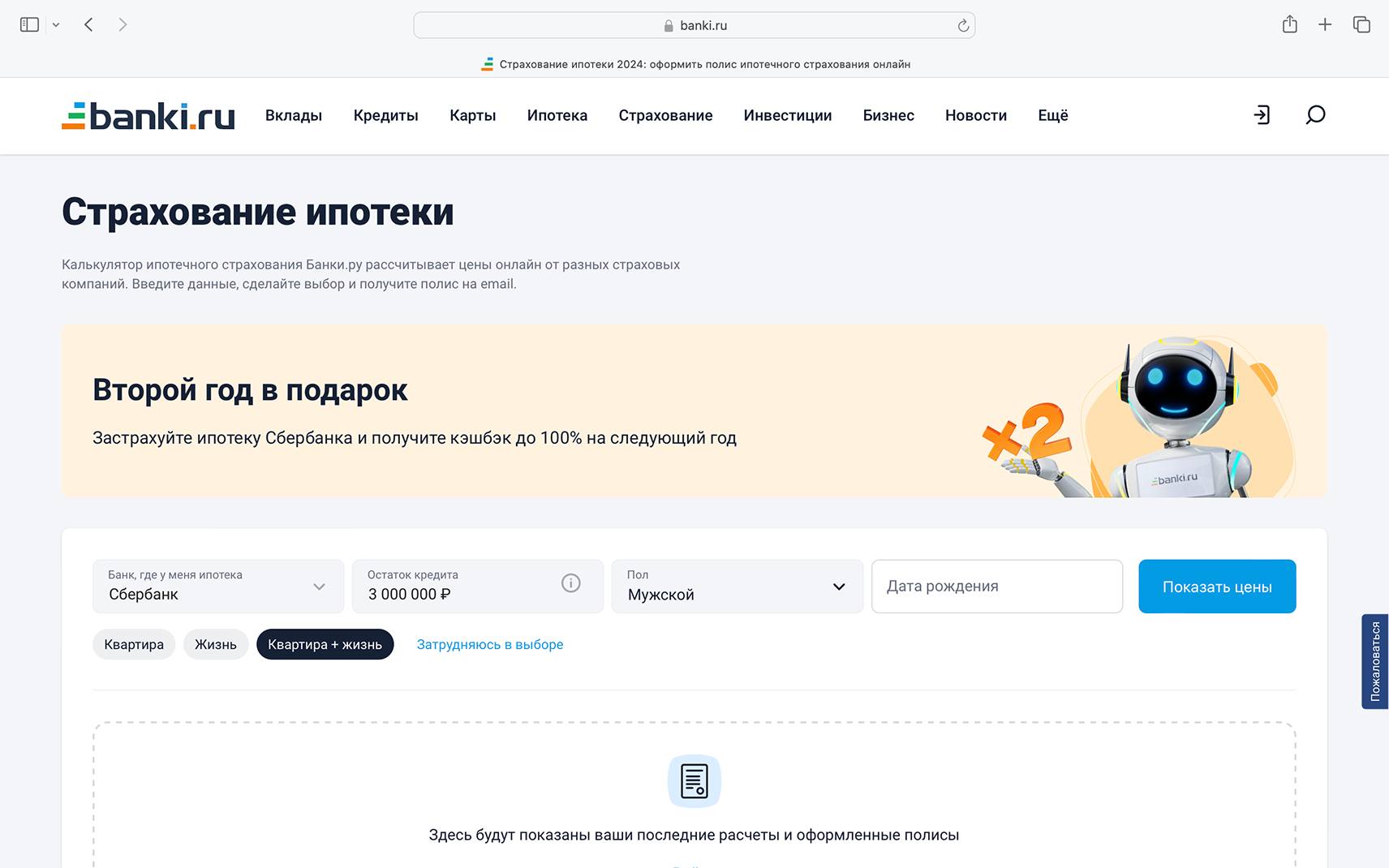Open the Кредиты menu
Screen dimensions: 1389x868
(x=386, y=115)
